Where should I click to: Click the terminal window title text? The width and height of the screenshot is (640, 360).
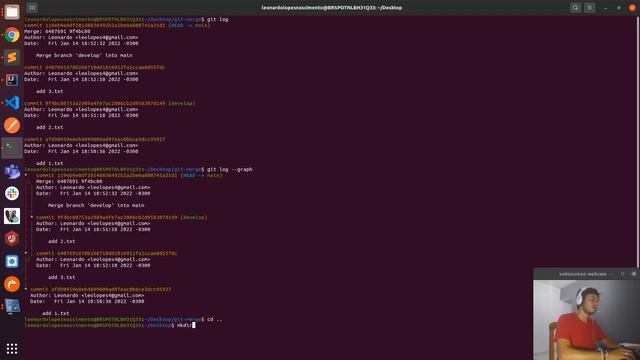click(x=331, y=8)
